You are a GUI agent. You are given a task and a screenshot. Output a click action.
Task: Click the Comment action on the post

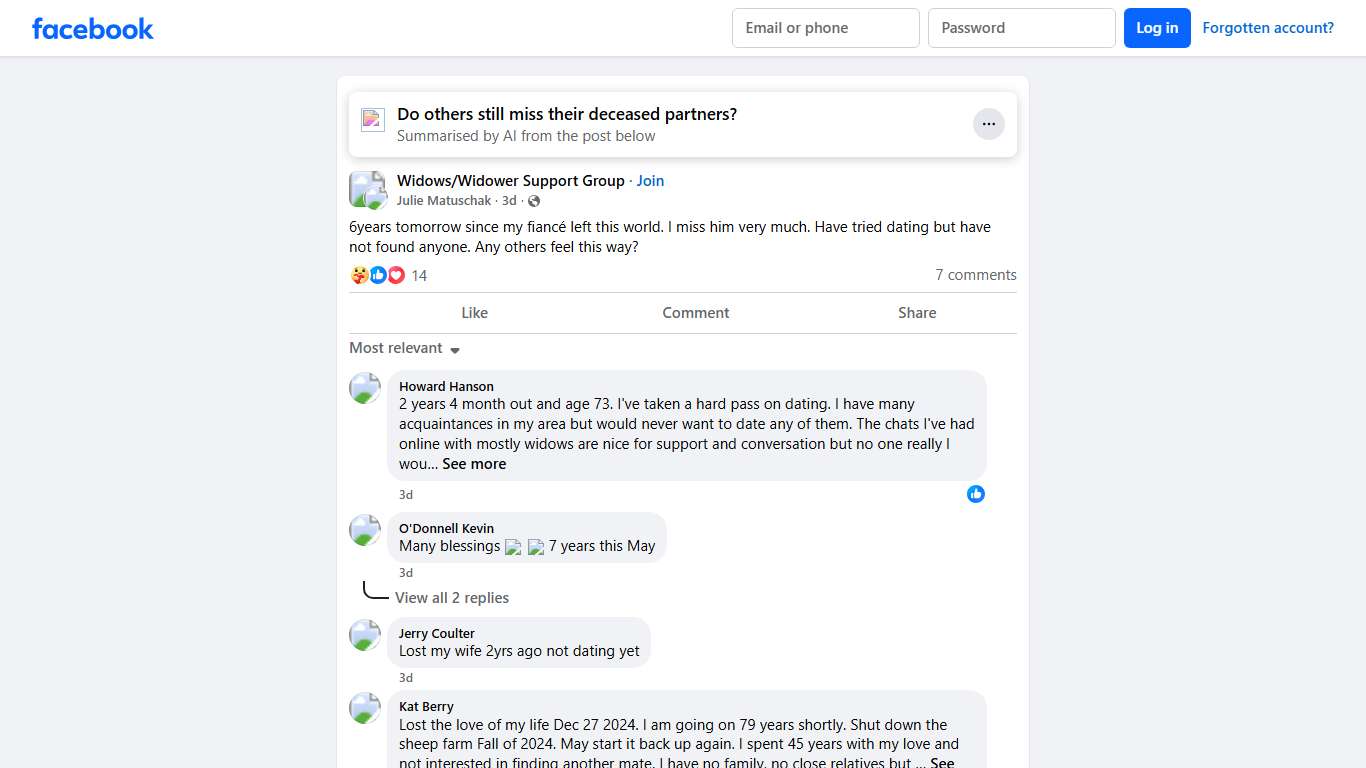click(x=695, y=313)
